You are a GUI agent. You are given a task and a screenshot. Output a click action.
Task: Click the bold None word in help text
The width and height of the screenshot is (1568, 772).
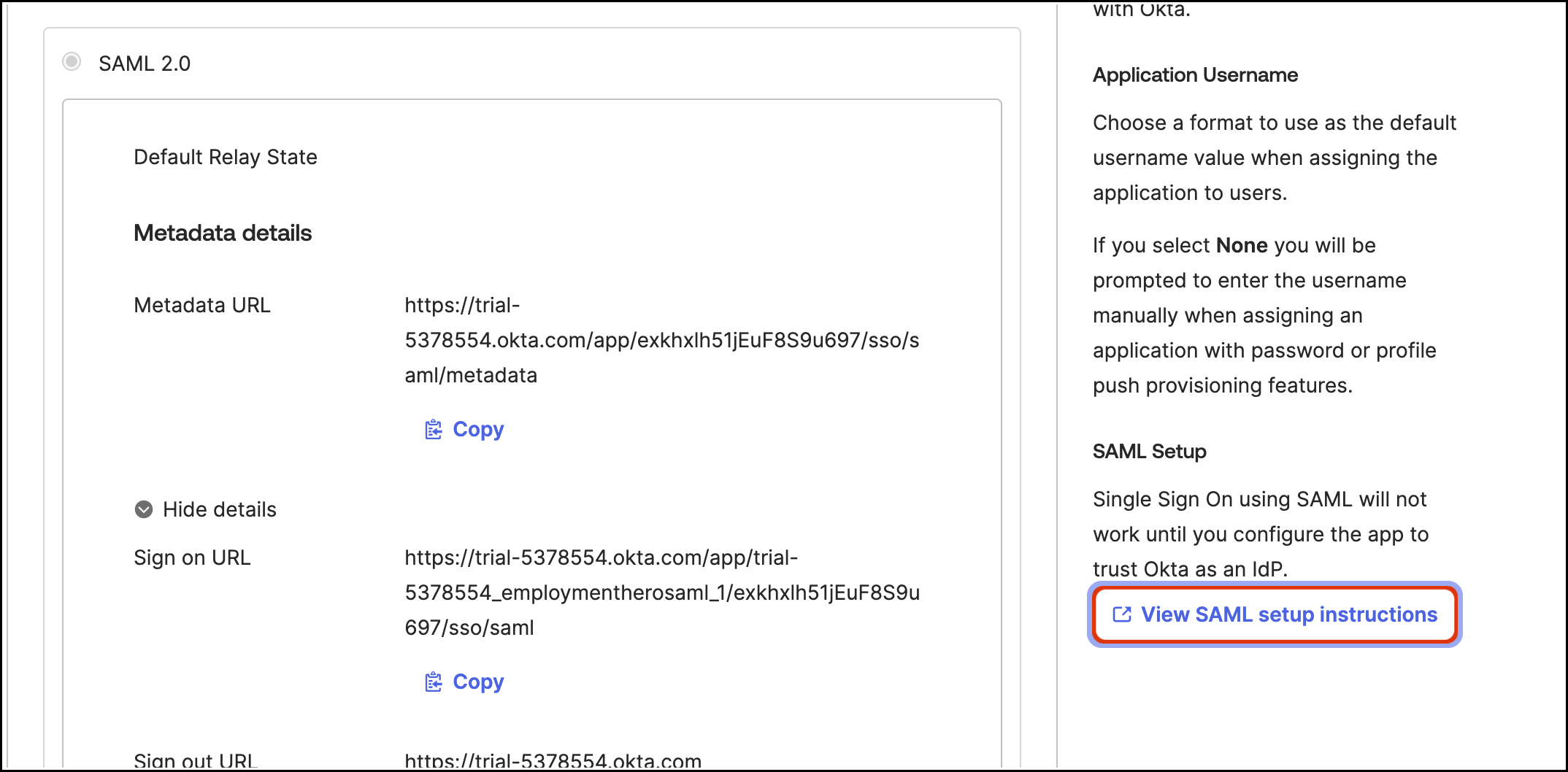click(x=1241, y=245)
